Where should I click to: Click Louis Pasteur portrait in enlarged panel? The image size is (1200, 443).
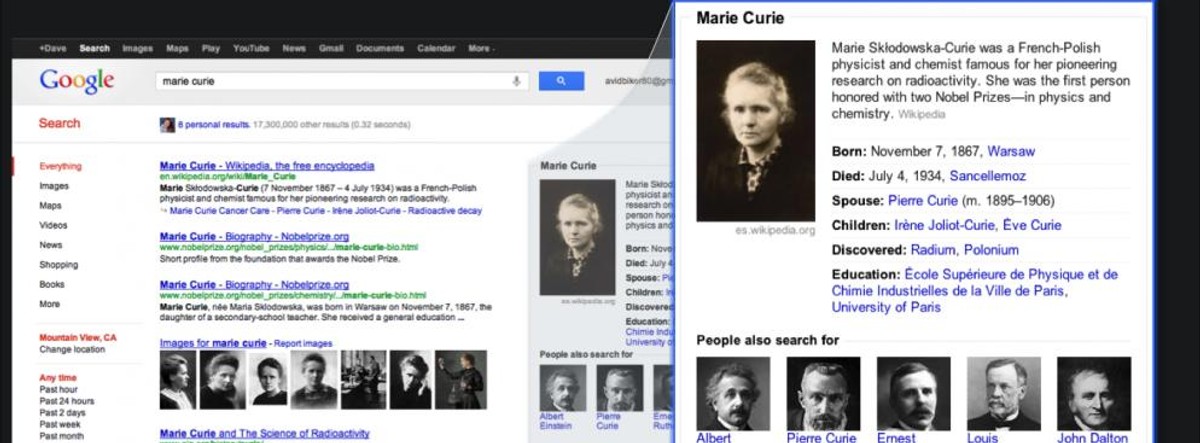(1003, 394)
